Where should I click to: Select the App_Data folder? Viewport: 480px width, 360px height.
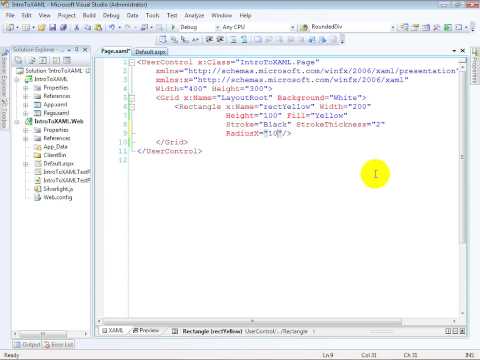pos(55,147)
